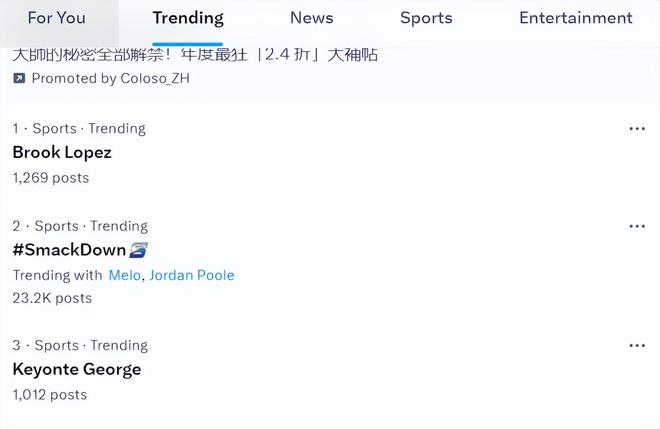
Task: Open the Jordan Poole related trend
Action: (192, 275)
